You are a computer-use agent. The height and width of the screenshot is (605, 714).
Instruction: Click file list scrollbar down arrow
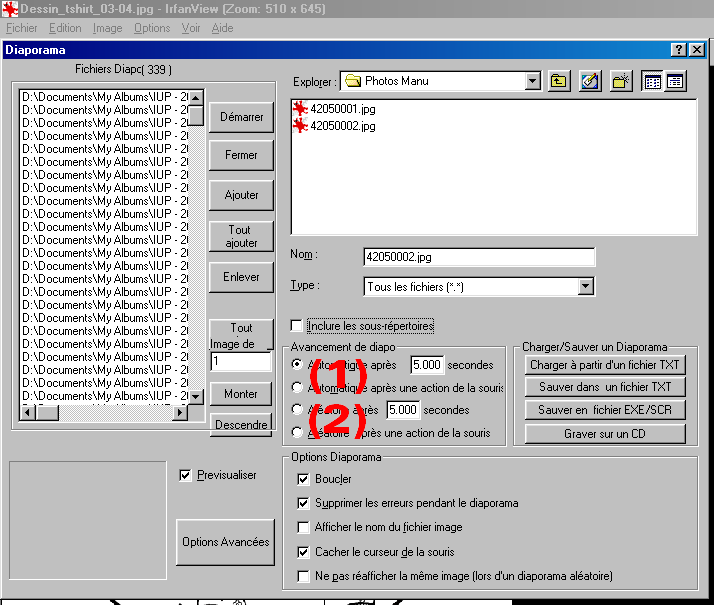(196, 397)
